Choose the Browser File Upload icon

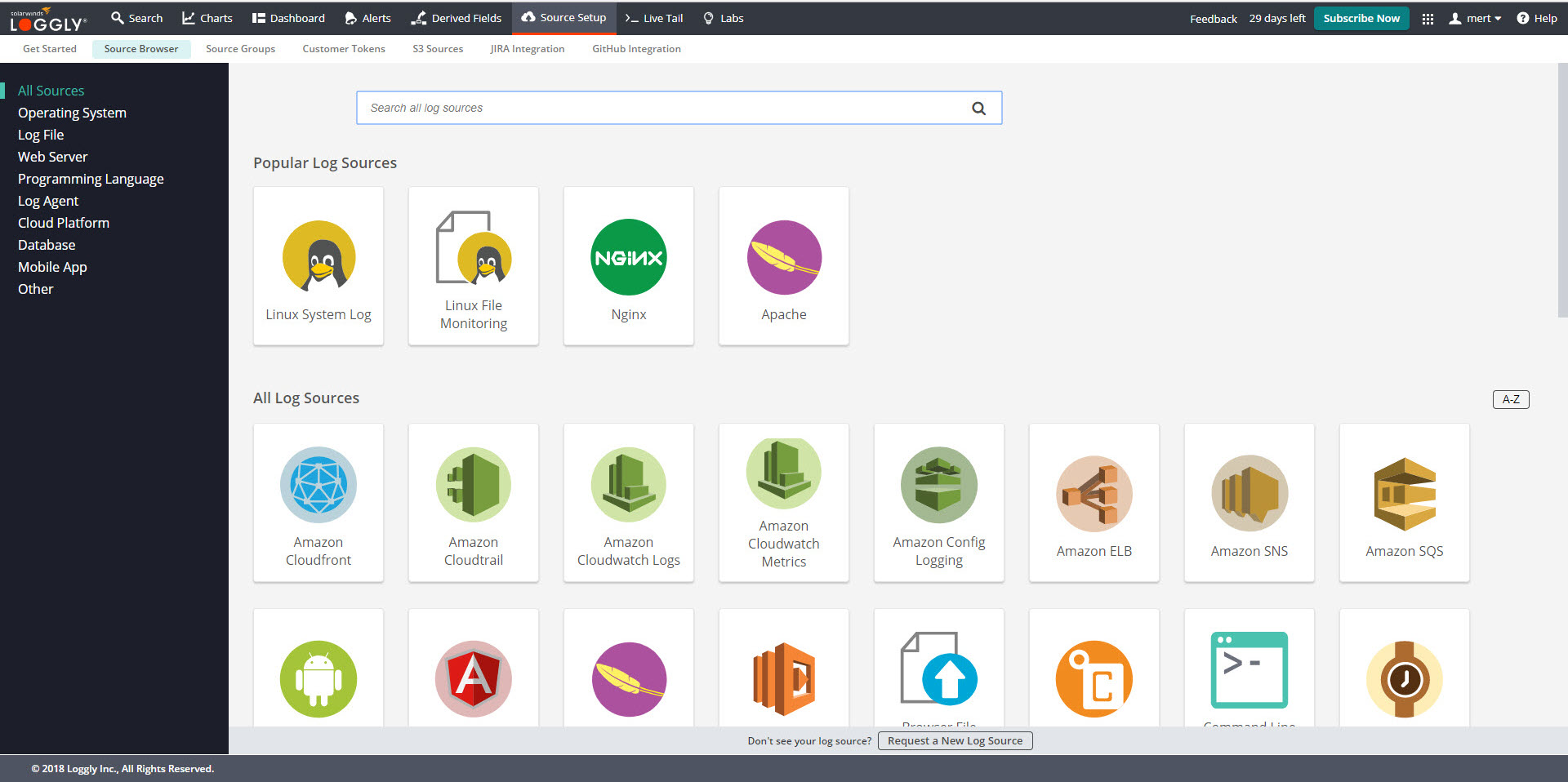point(939,669)
